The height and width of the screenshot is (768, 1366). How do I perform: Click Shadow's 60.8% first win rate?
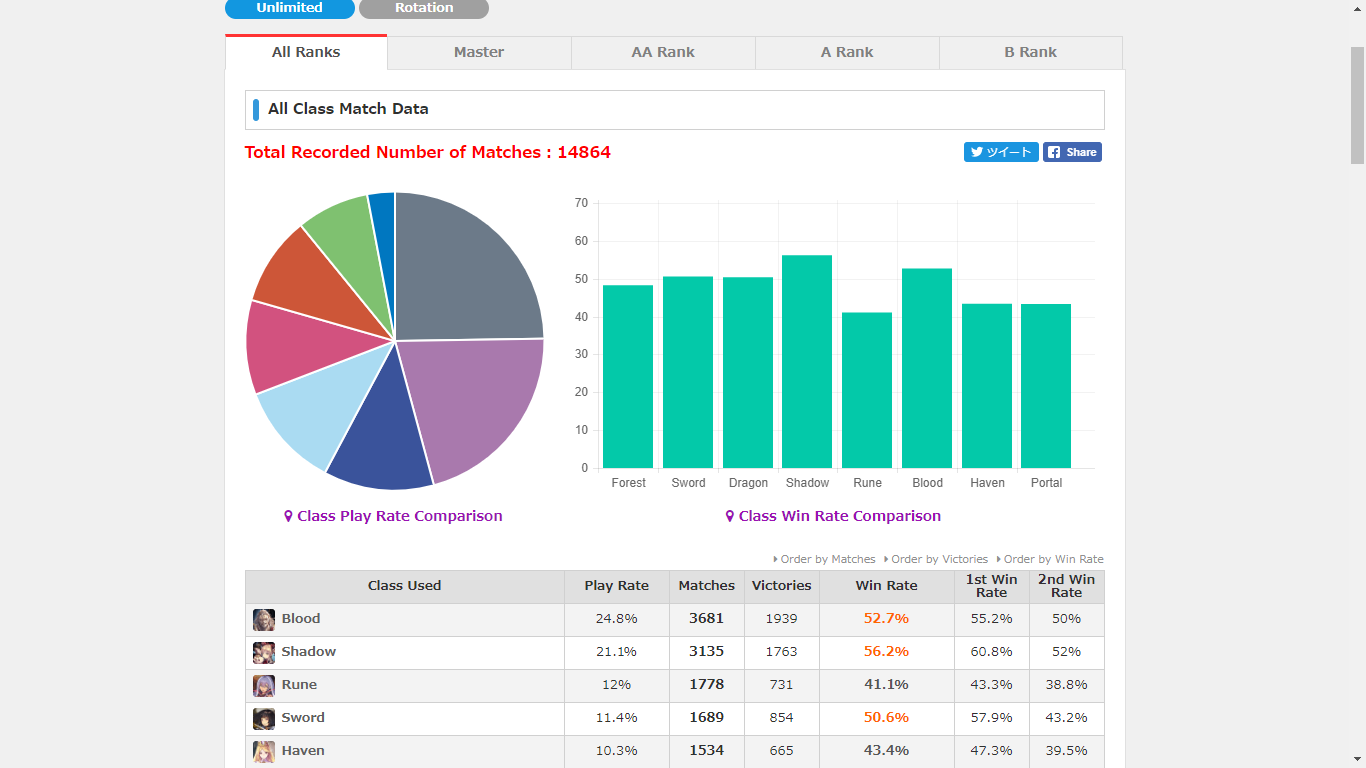[992, 652]
